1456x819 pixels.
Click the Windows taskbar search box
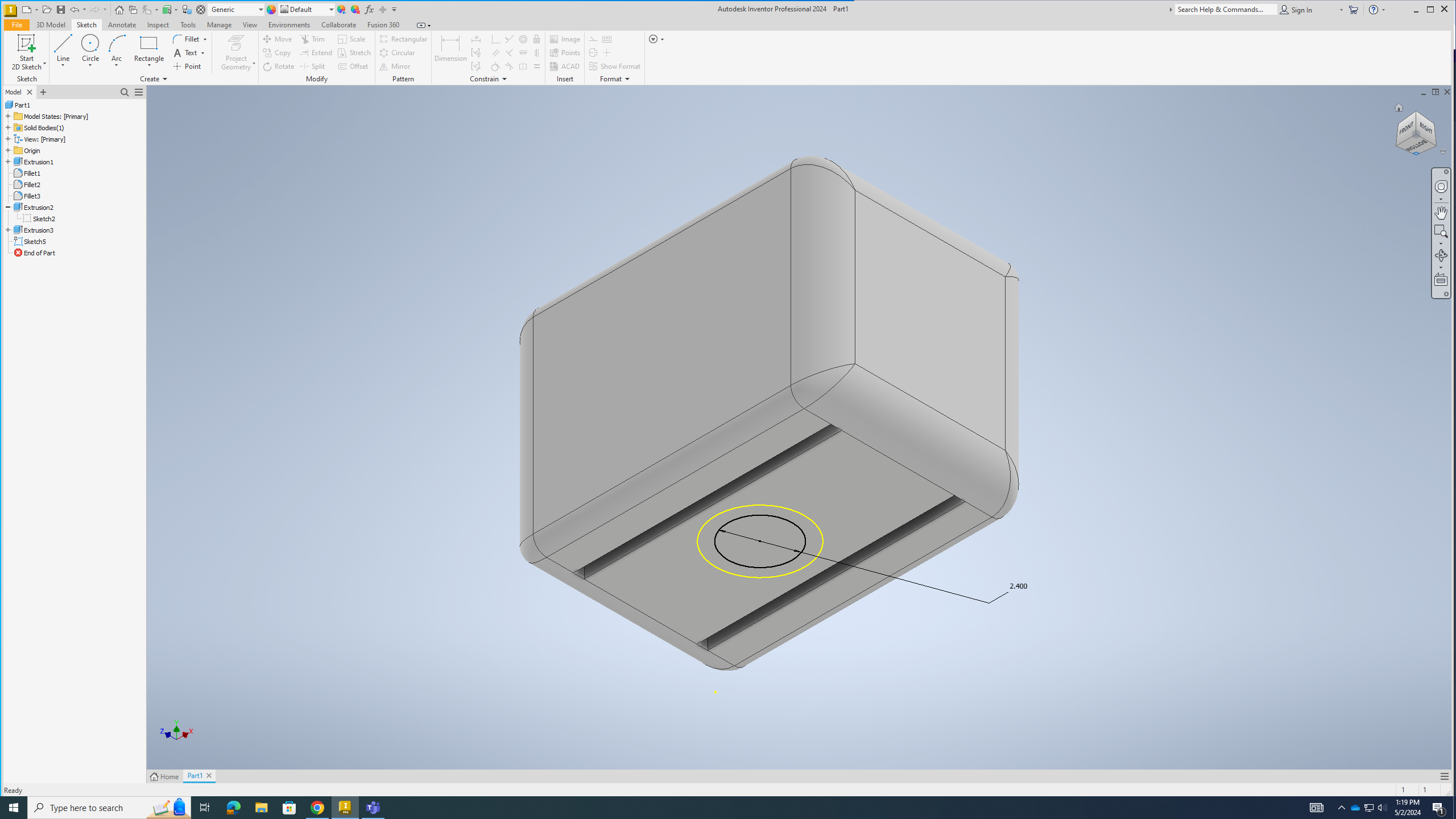pyautogui.click(x=109, y=808)
